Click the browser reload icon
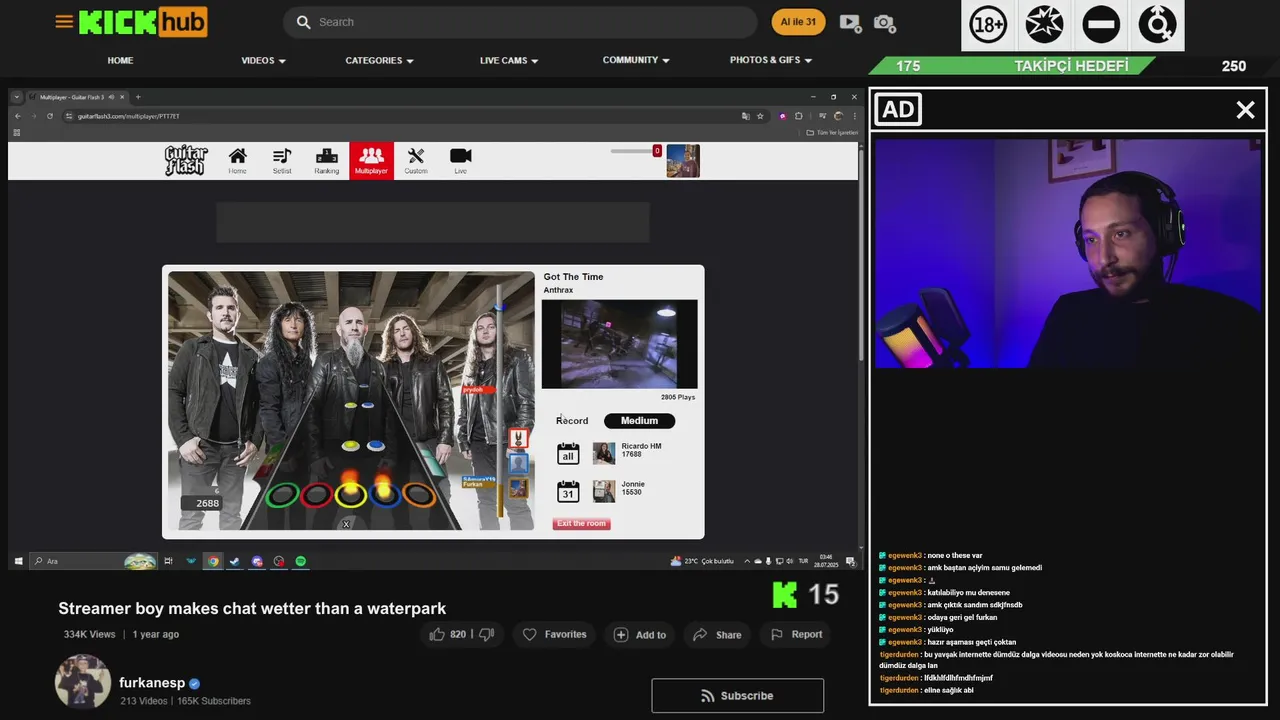 pyautogui.click(x=49, y=116)
